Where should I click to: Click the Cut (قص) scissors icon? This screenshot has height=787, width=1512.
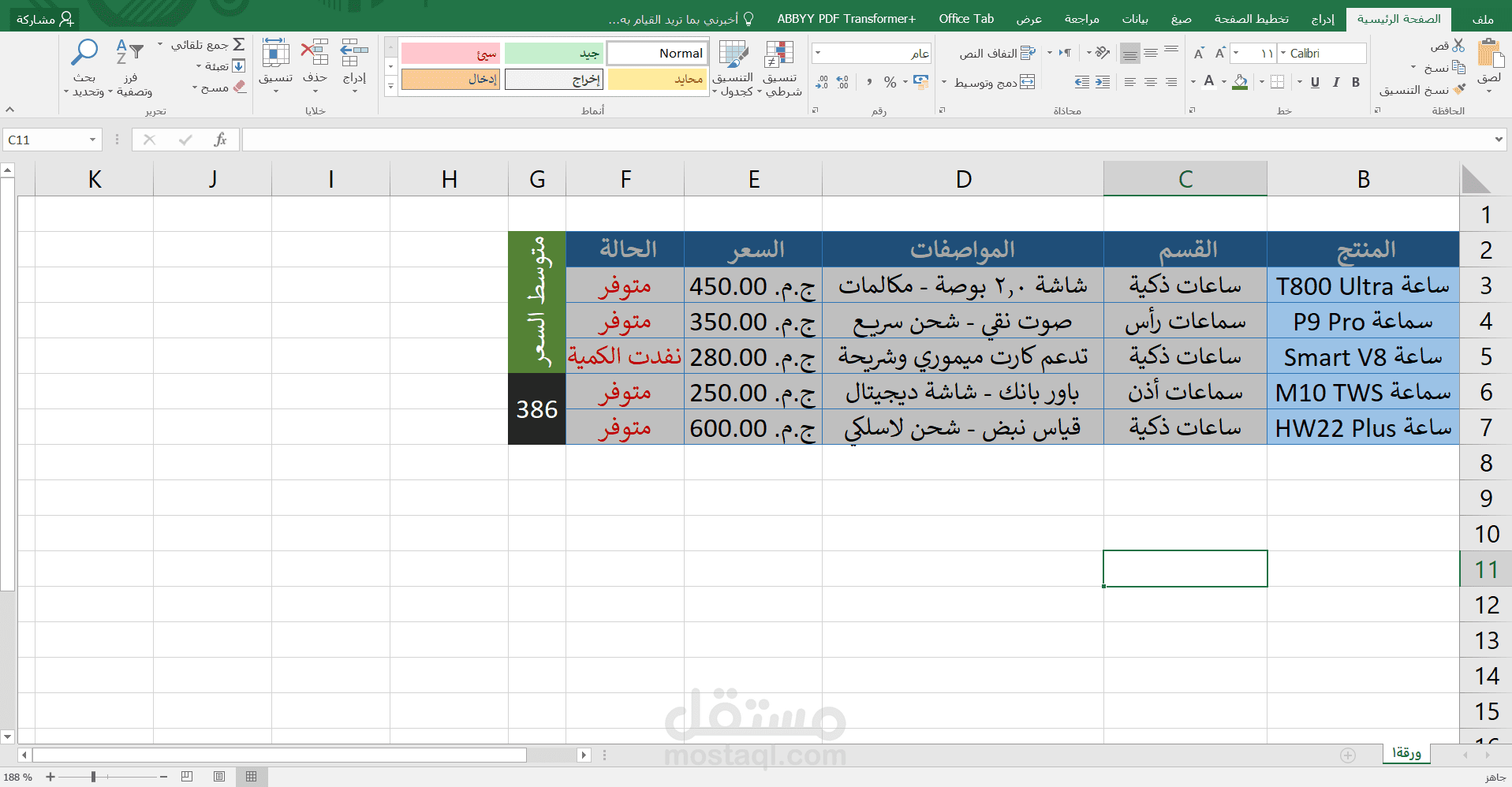pyautogui.click(x=1458, y=46)
